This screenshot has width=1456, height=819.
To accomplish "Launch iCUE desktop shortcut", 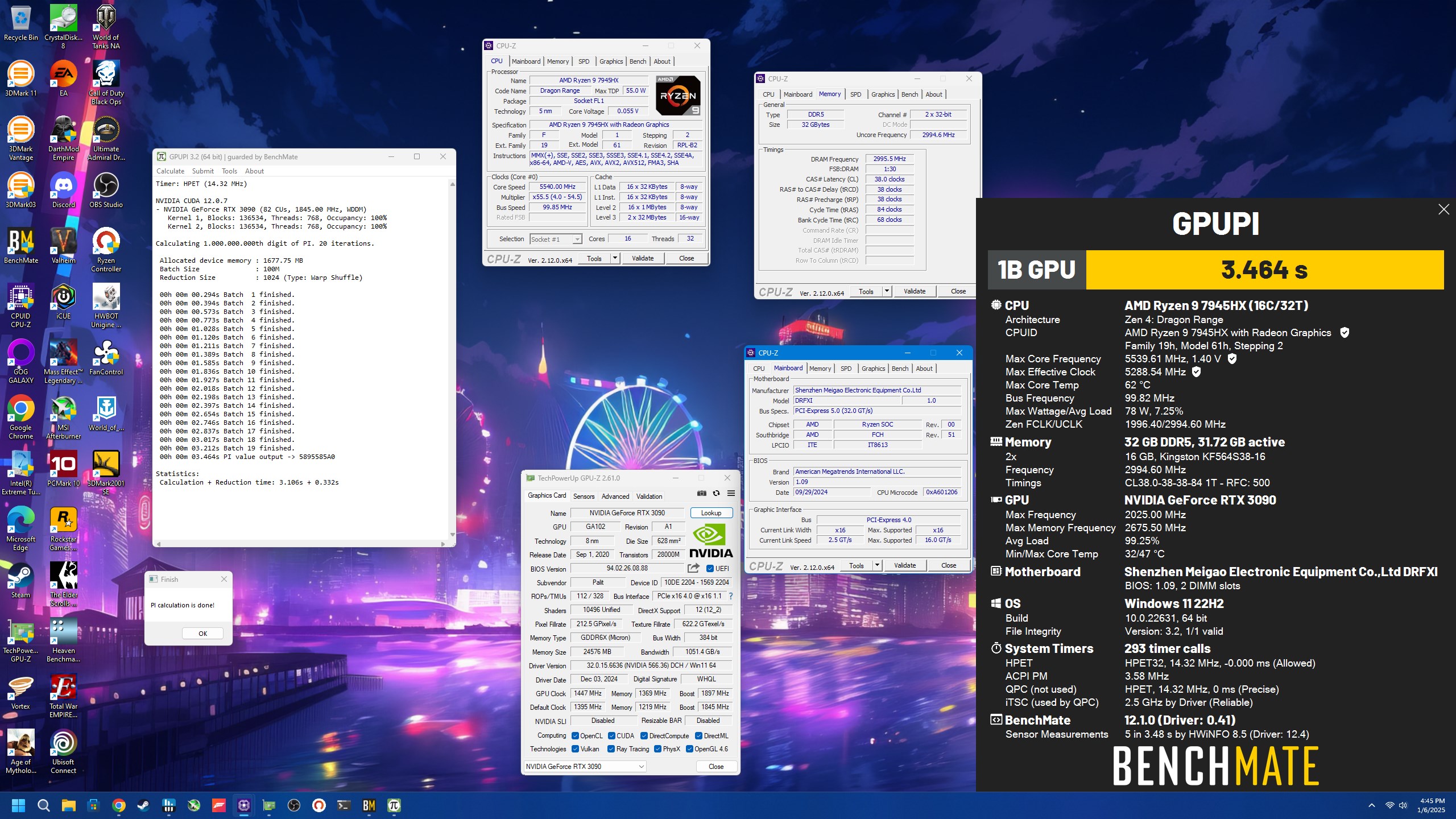I will pos(63,302).
